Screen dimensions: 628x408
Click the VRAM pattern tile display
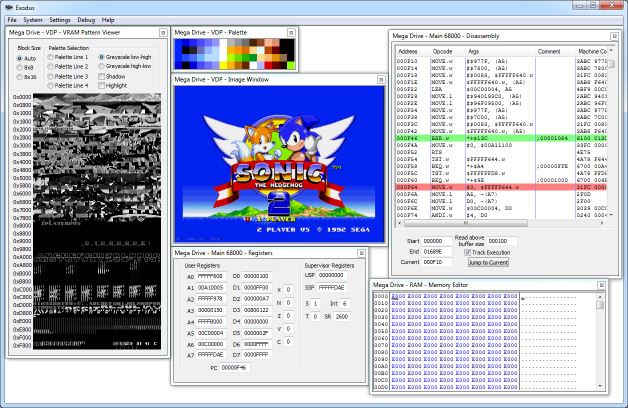[97, 221]
